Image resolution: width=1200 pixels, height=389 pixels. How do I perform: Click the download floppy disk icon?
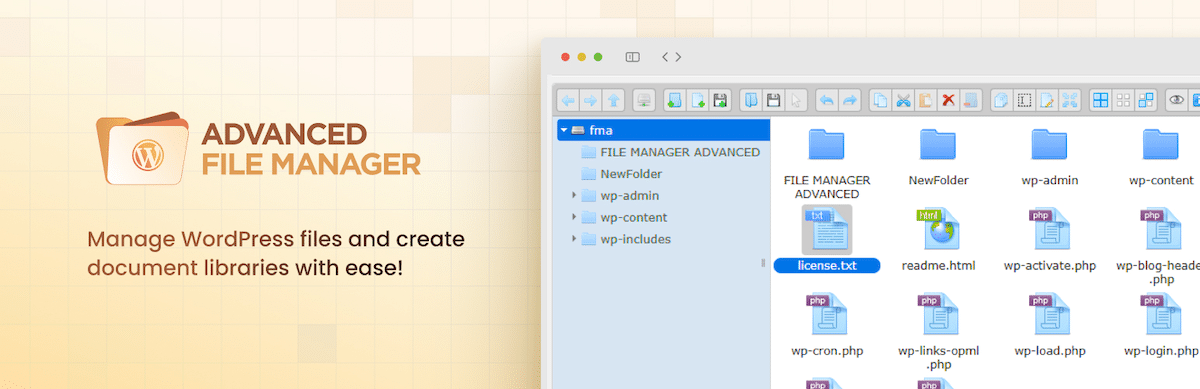(773, 100)
